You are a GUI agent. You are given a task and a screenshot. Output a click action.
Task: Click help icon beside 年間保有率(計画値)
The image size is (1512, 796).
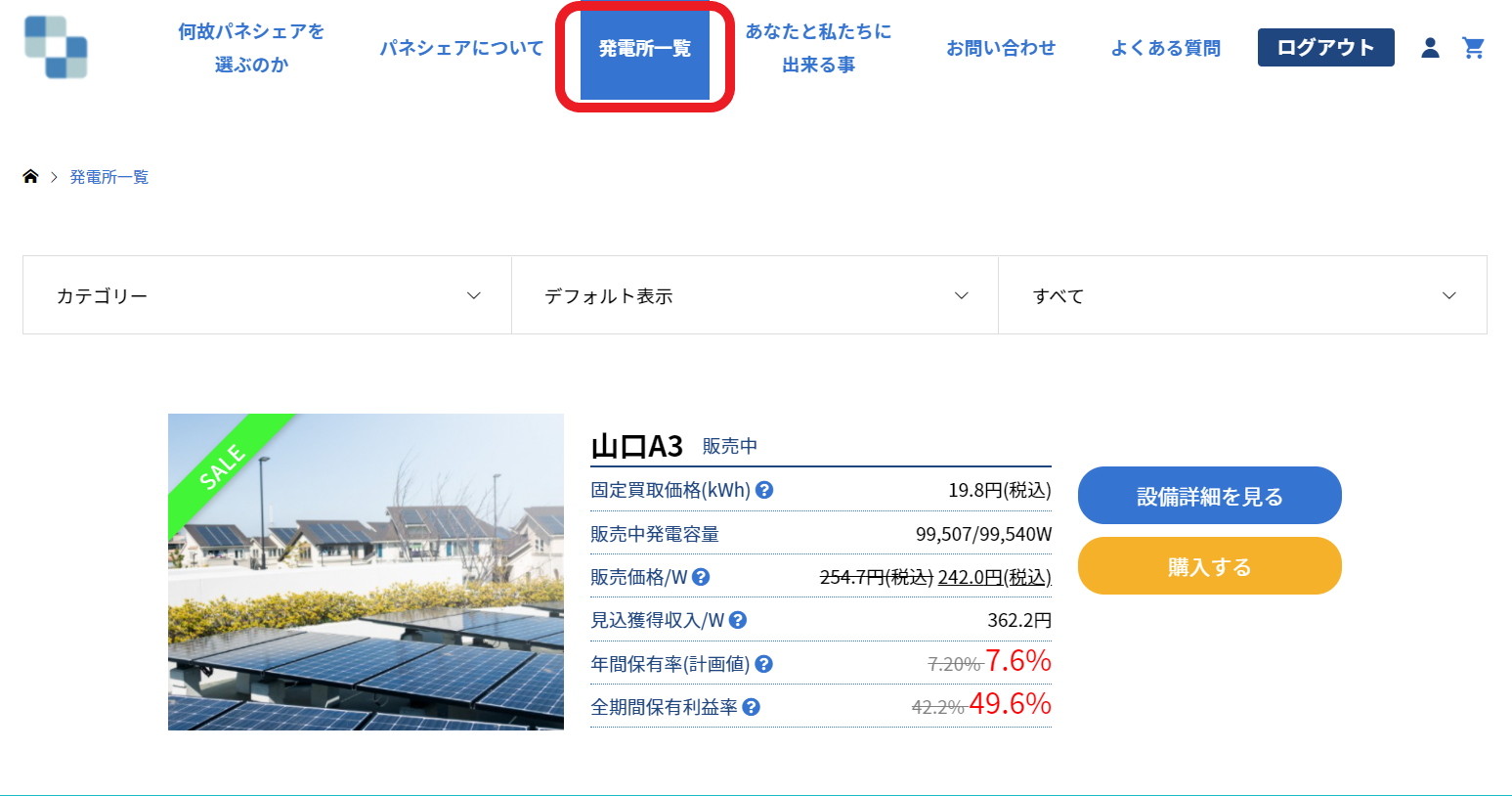coord(764,664)
